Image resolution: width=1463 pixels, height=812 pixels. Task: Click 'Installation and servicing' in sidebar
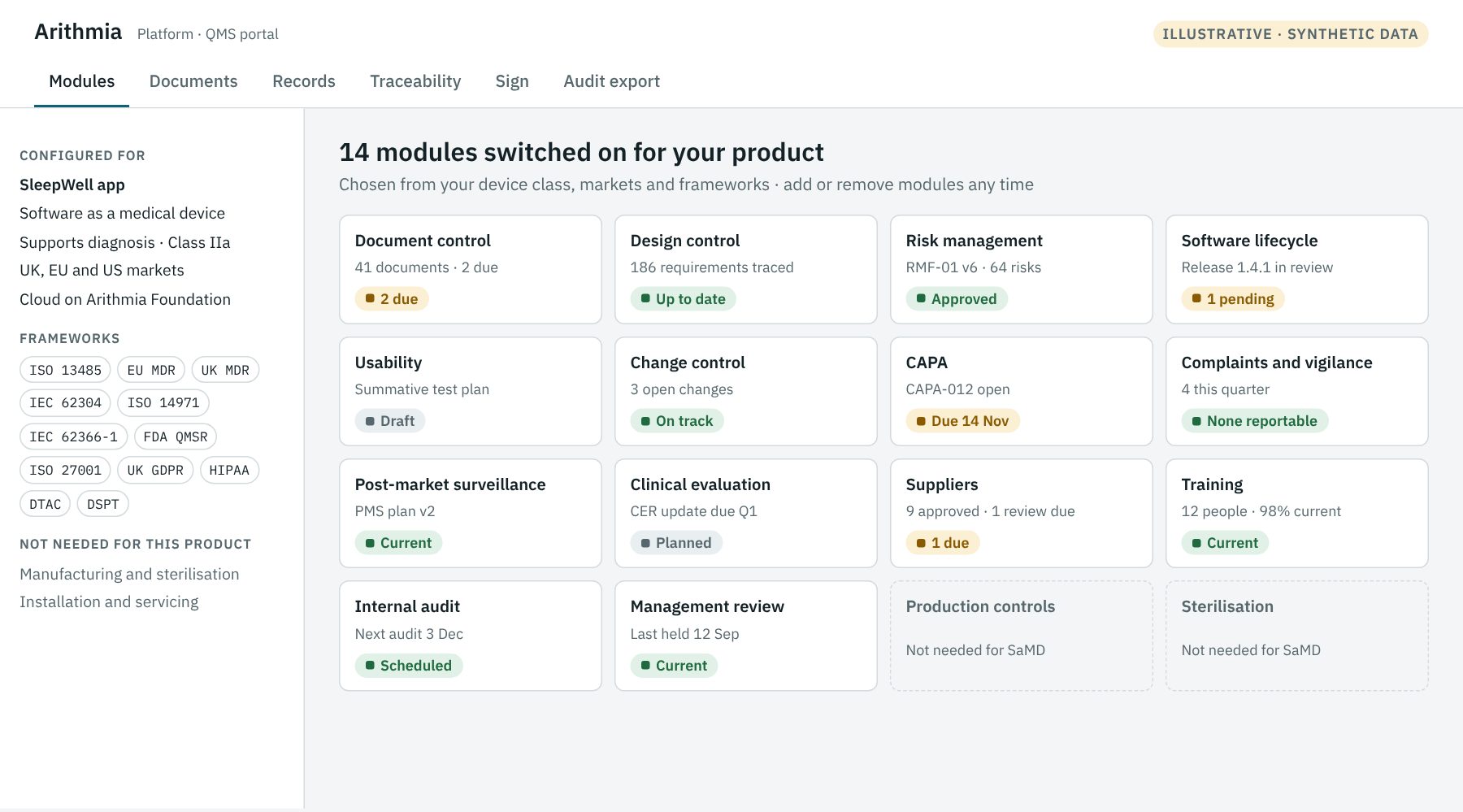coord(109,601)
